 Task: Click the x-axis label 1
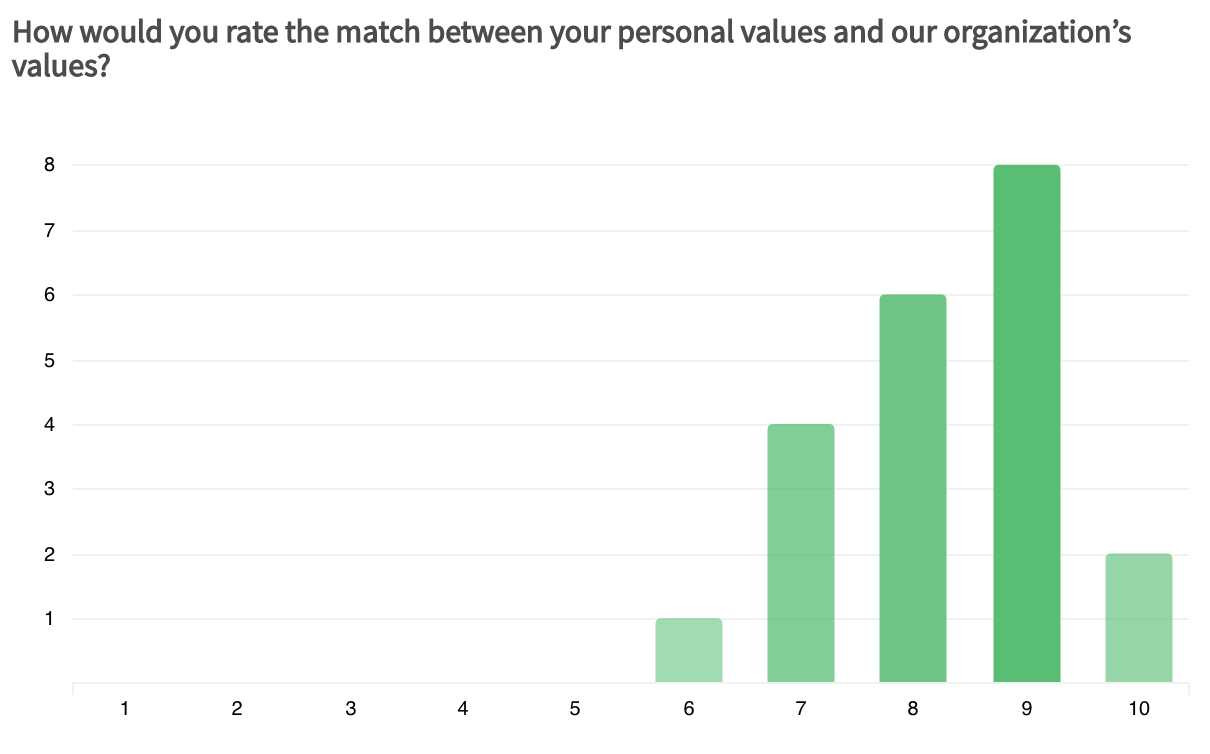coord(124,709)
